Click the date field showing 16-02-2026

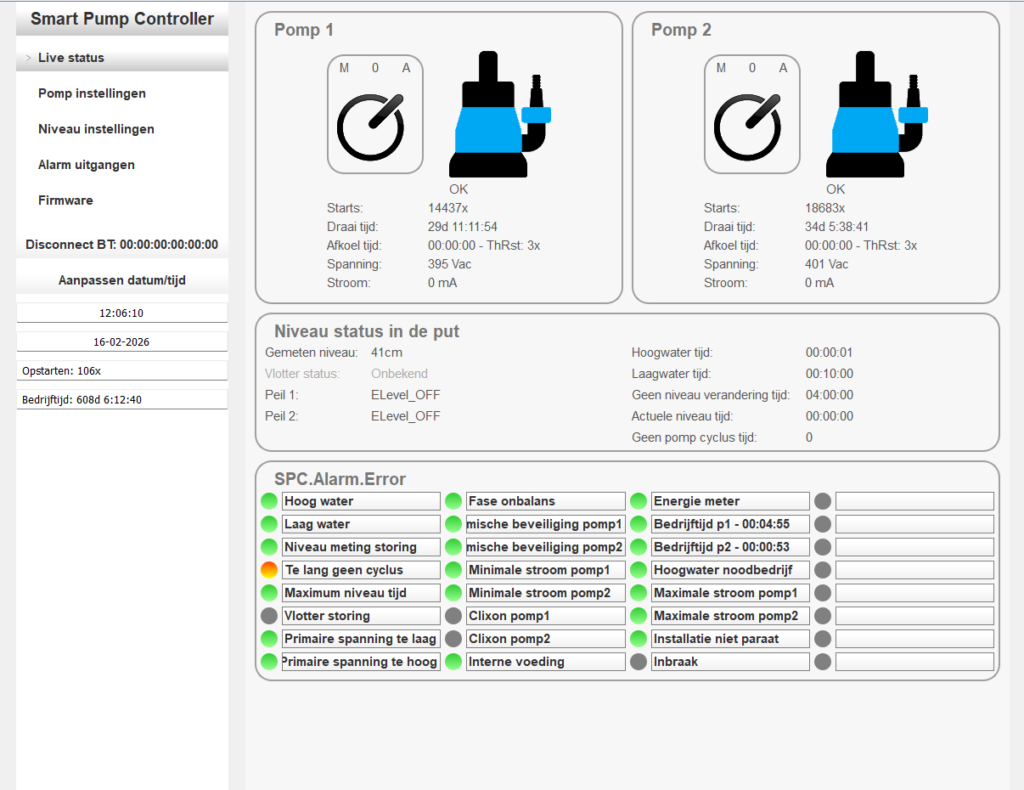[x=122, y=342]
